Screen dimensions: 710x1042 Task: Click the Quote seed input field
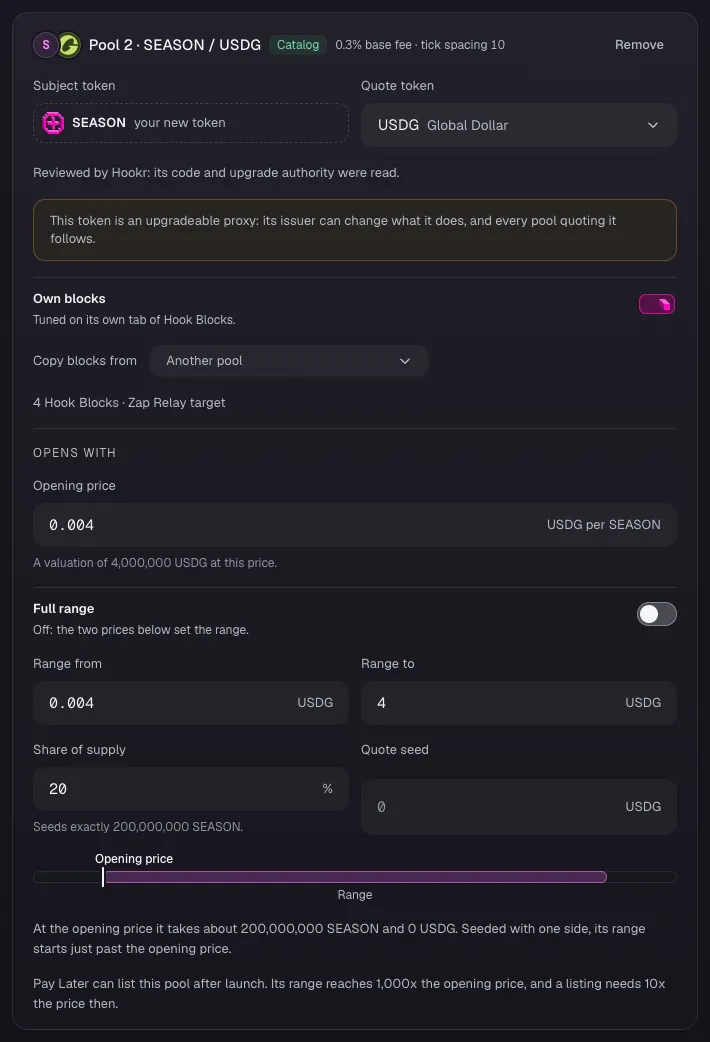pos(519,807)
